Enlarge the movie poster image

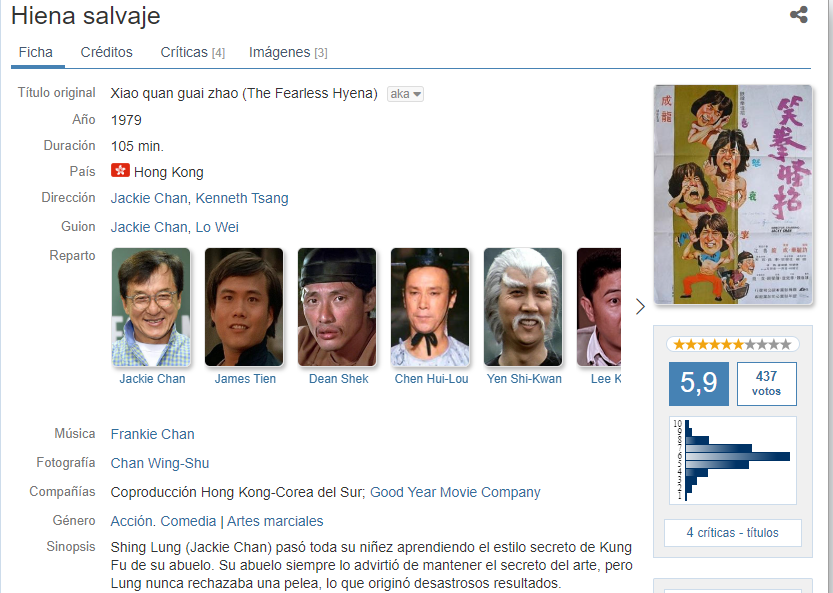tap(733, 194)
